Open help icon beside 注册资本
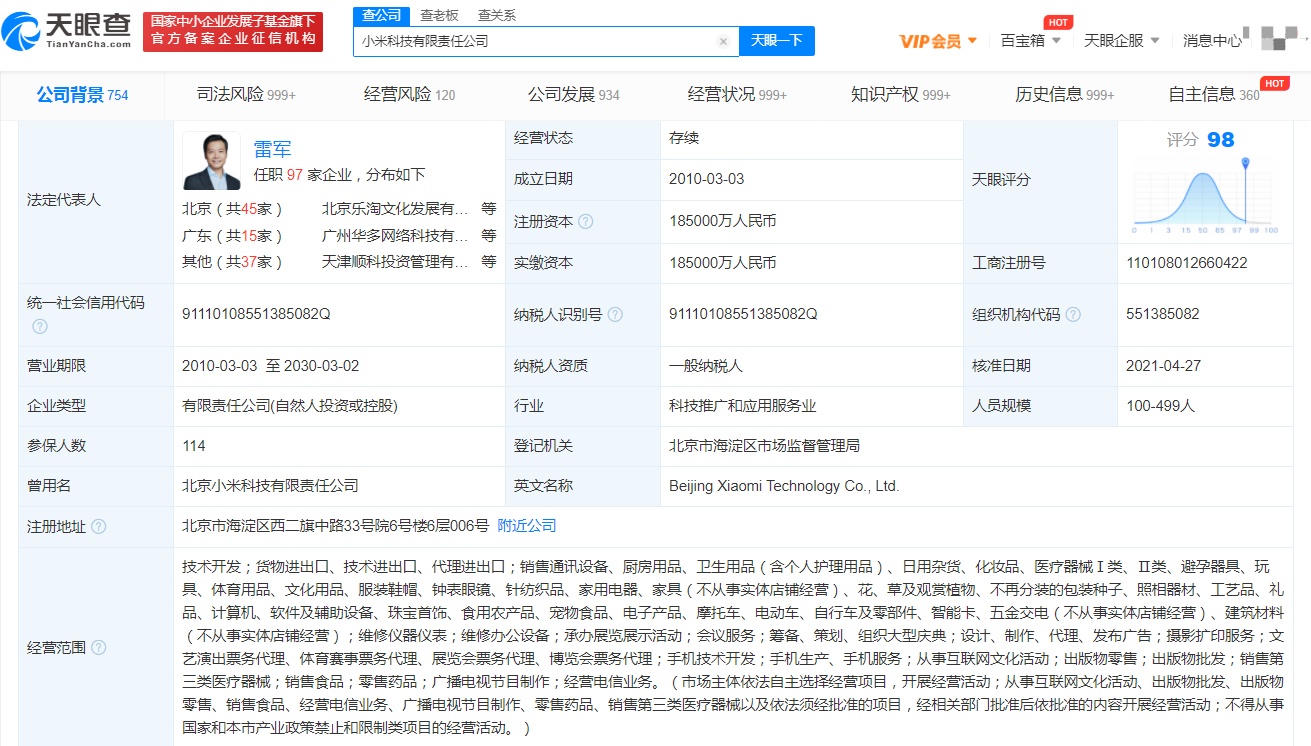 point(585,221)
